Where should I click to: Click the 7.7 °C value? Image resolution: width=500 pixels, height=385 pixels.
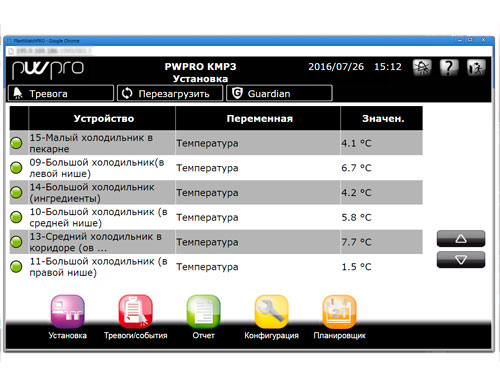[356, 242]
